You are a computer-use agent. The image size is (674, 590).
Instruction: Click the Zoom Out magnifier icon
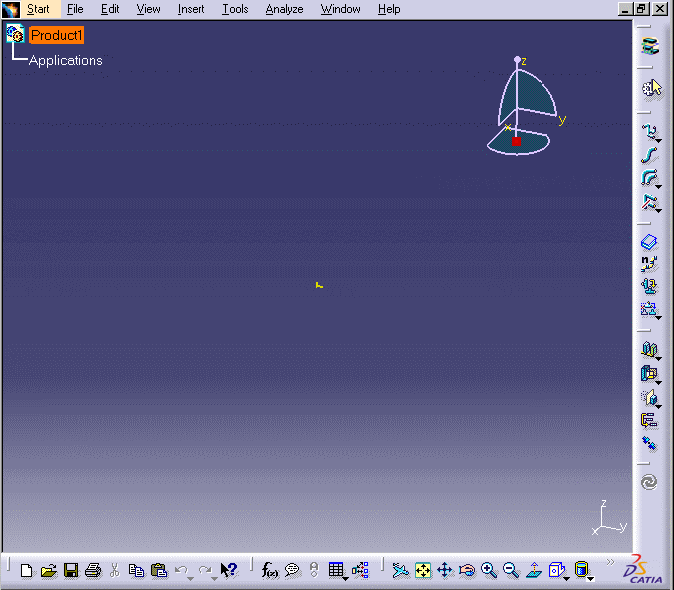(511, 570)
